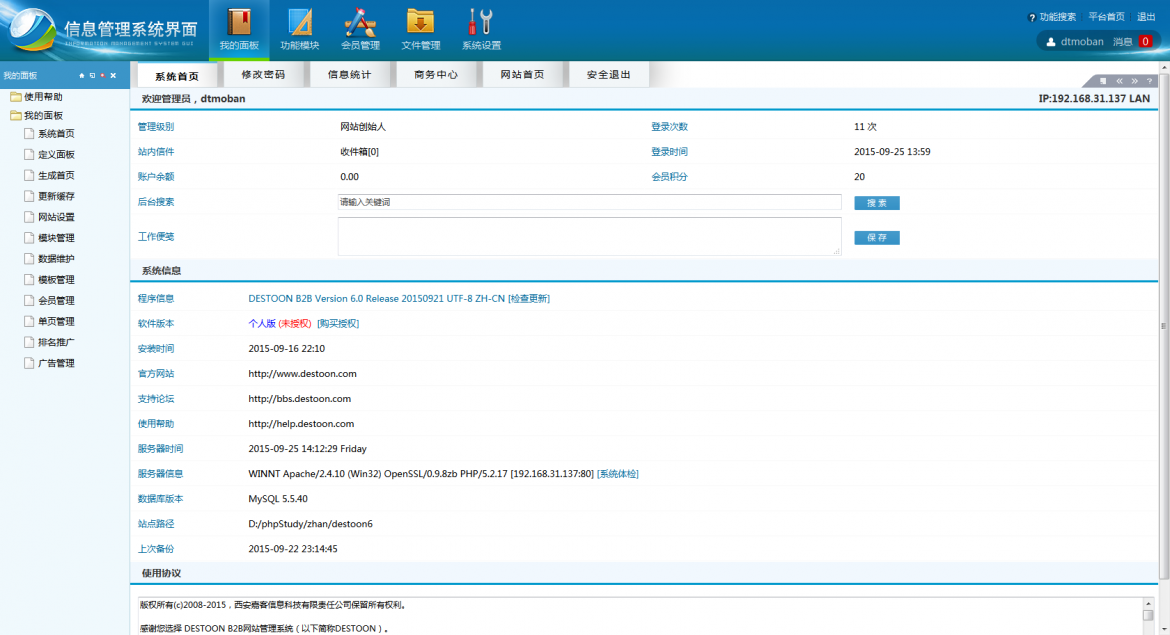Click the 保存 button for 工作便笺

[x=876, y=238]
